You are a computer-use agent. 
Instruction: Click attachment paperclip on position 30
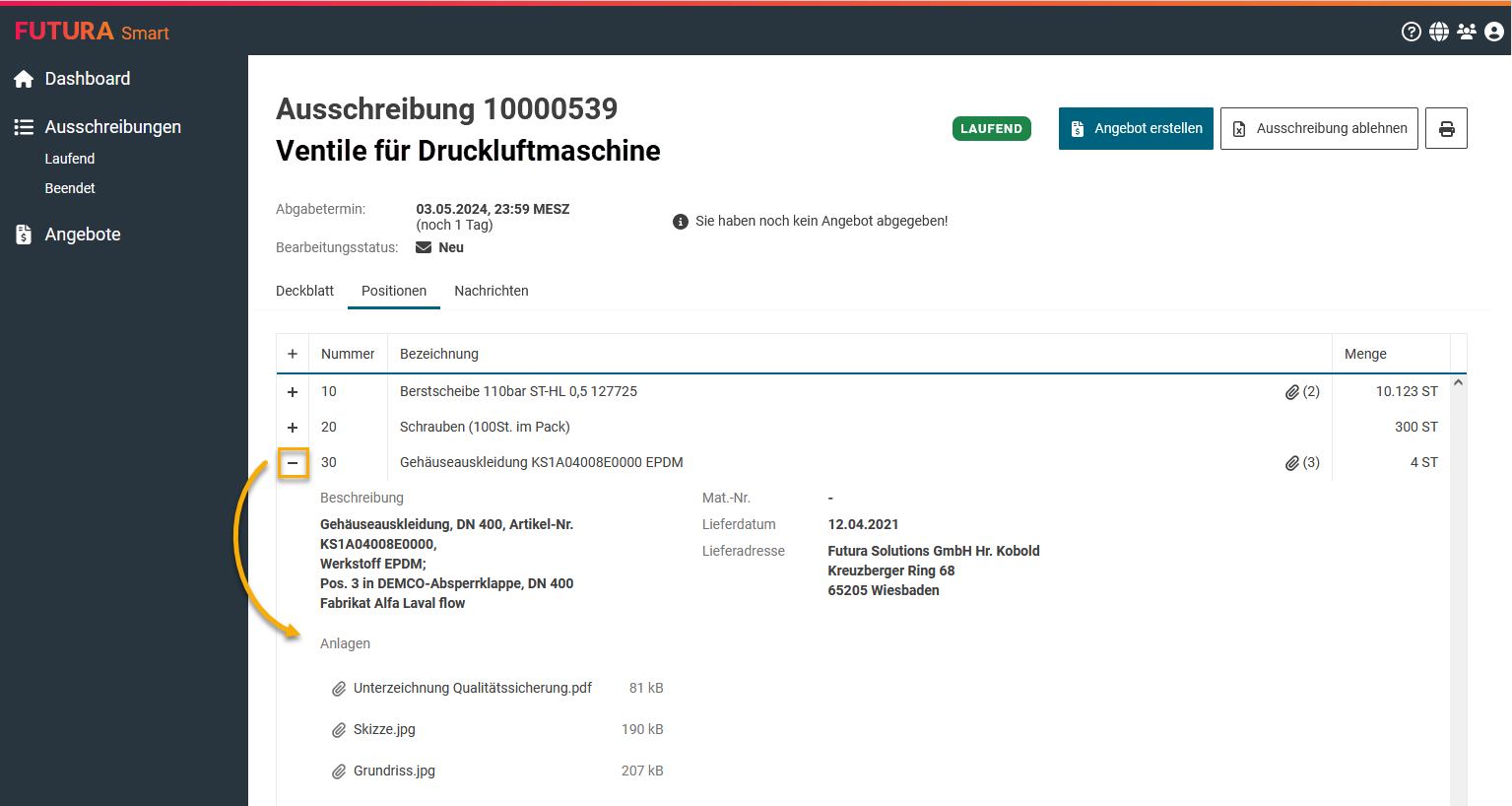point(1292,463)
